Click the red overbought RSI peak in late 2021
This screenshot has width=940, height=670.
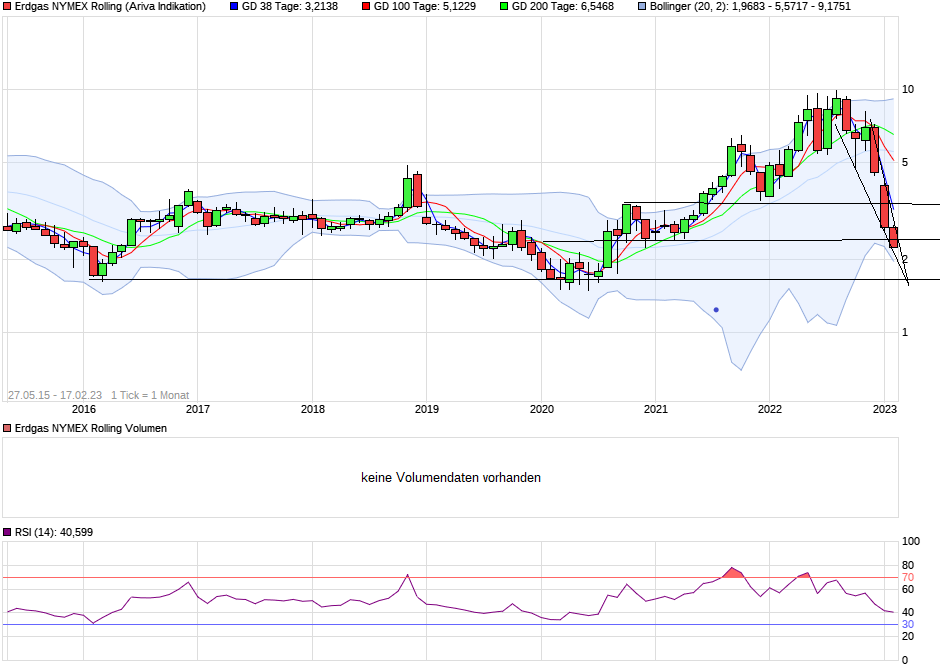pos(733,573)
